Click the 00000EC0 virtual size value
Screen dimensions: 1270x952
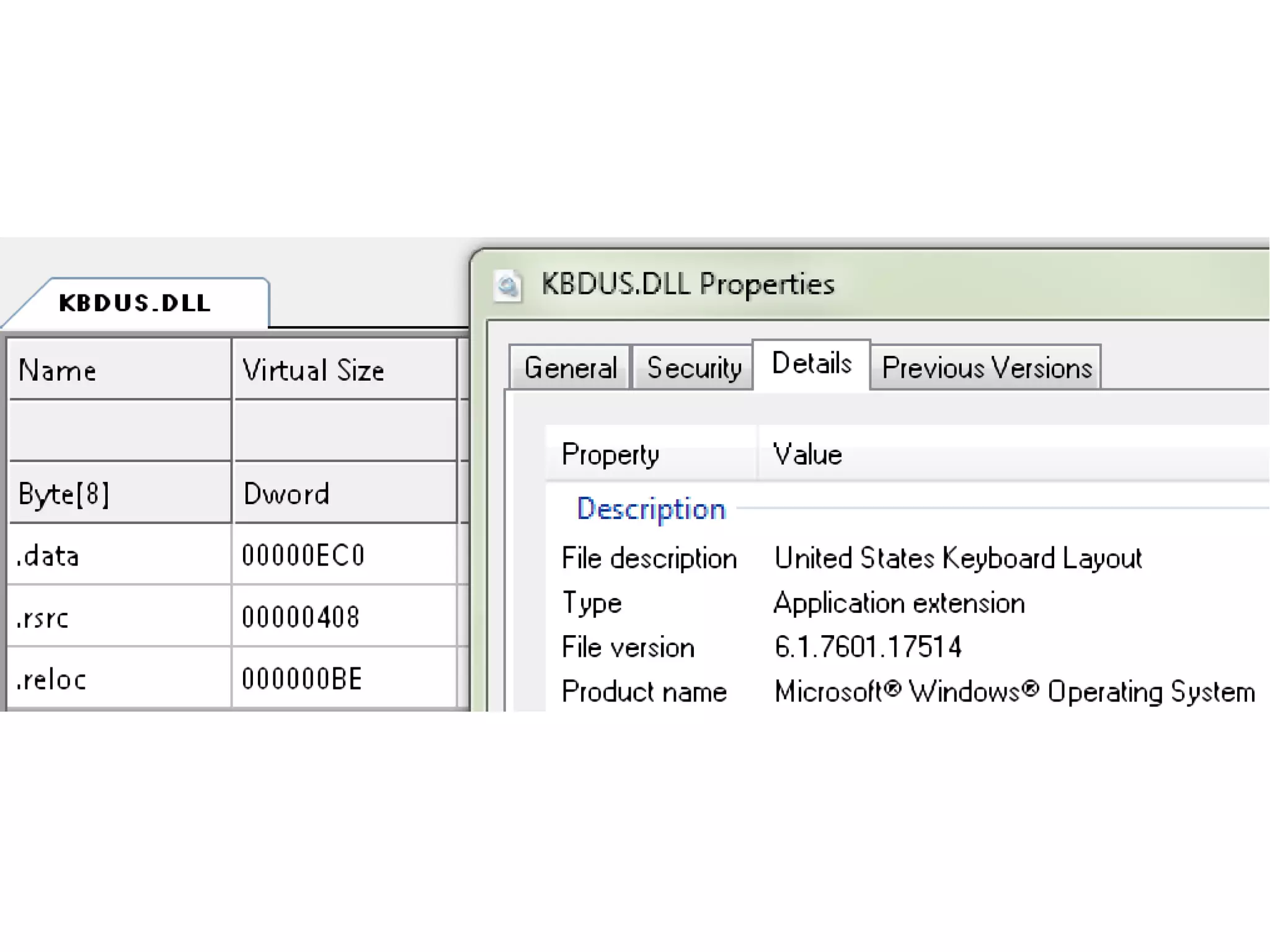303,555
